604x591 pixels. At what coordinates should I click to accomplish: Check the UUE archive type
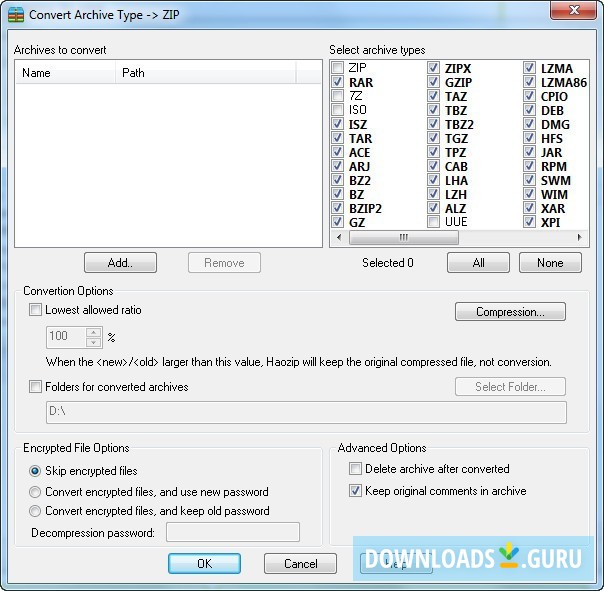coord(433,222)
